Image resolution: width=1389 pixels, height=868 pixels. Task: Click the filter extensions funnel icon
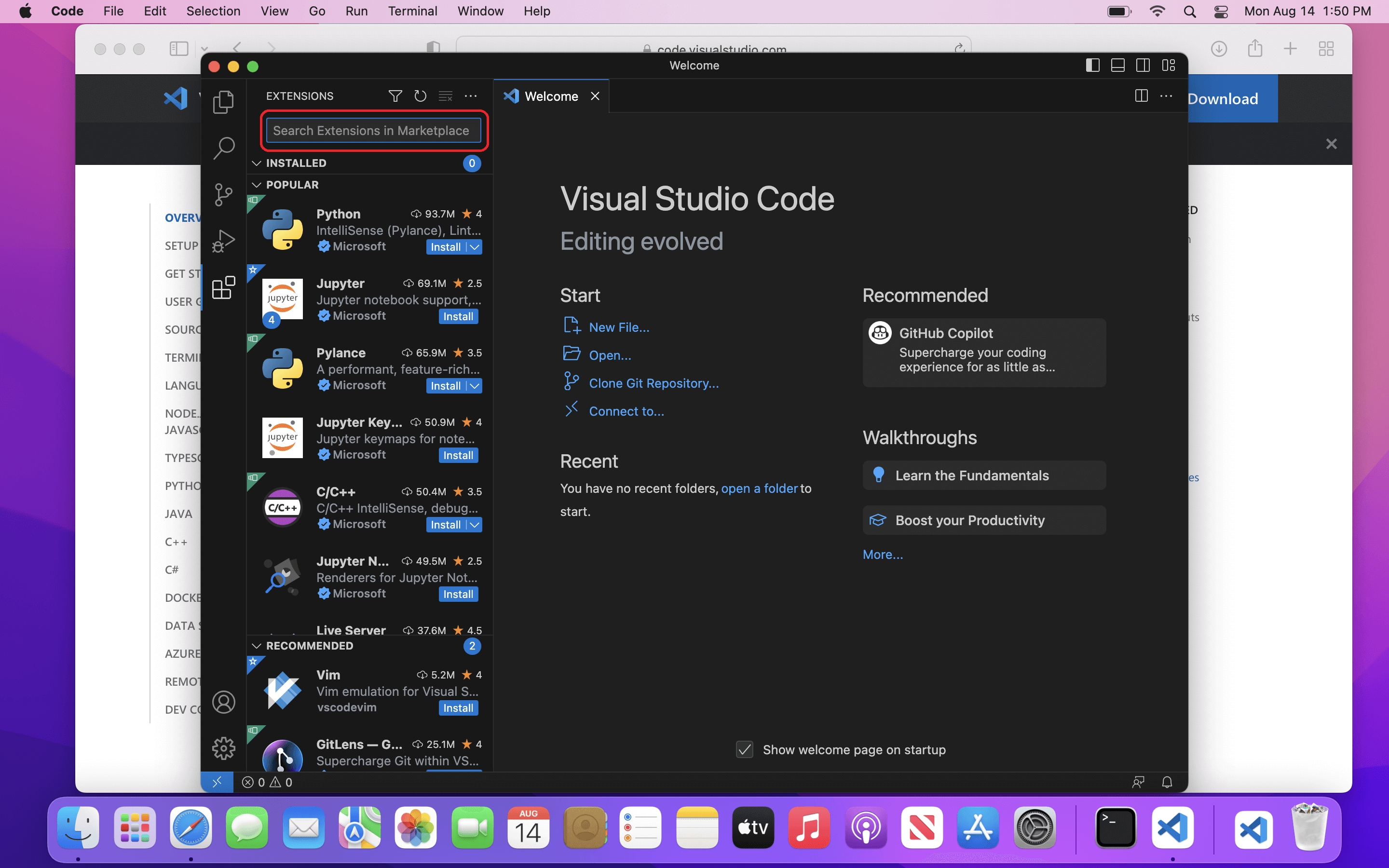[x=395, y=96]
